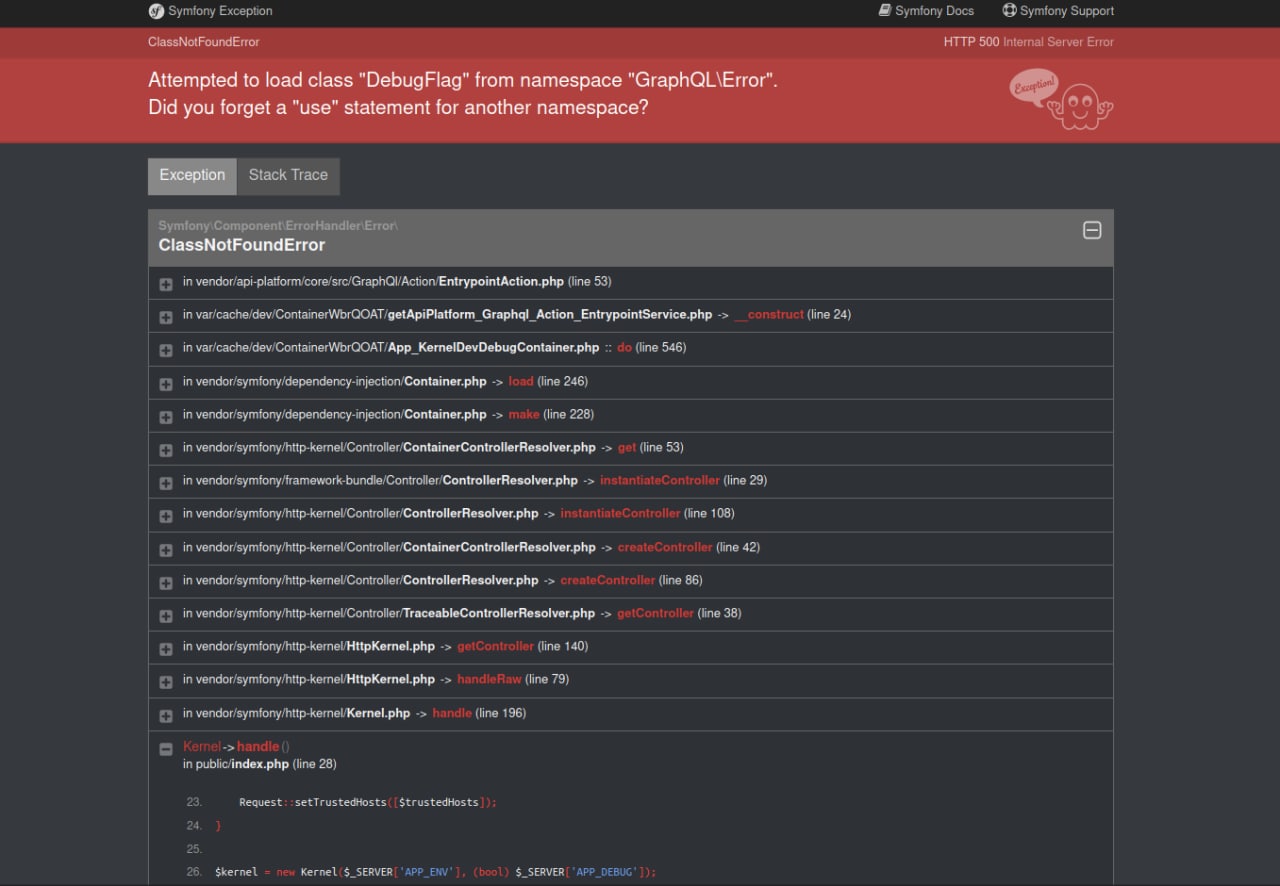1280x886 pixels.
Task: Expand ContainerControllerResolver.php get line 53 trace
Action: point(166,450)
